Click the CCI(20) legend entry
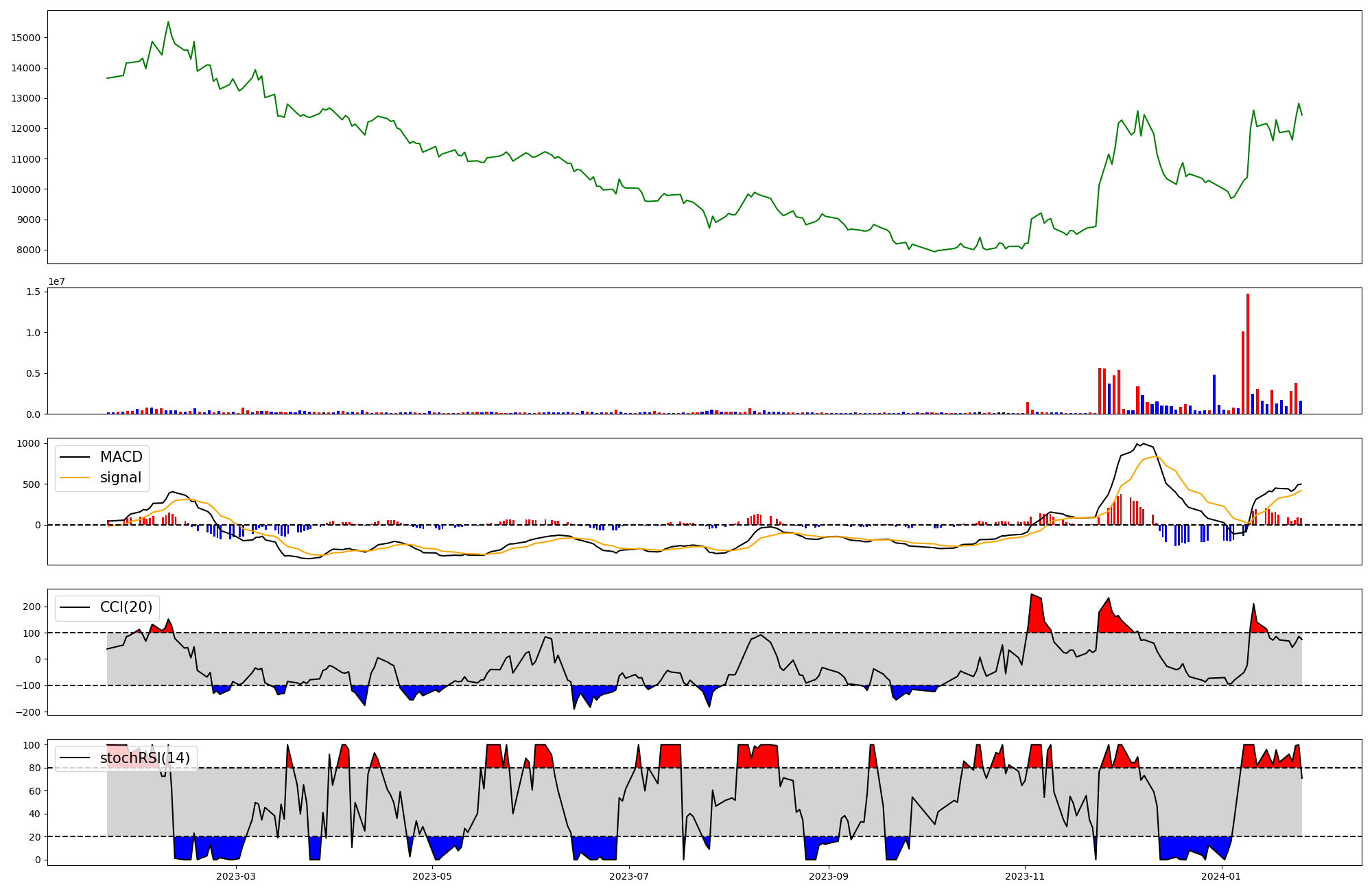 tap(126, 607)
